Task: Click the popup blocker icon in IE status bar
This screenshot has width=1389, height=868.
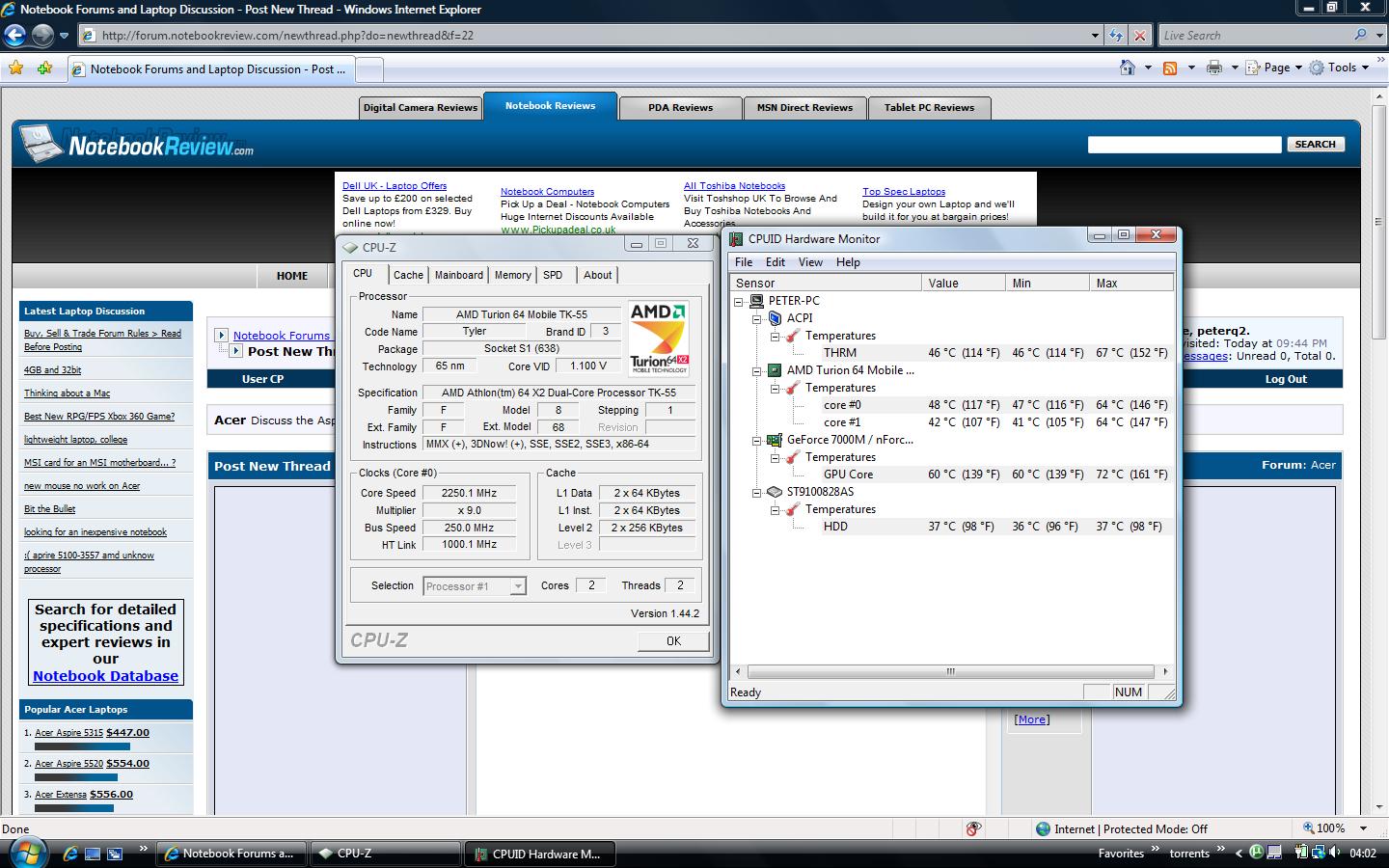Action: click(x=973, y=828)
